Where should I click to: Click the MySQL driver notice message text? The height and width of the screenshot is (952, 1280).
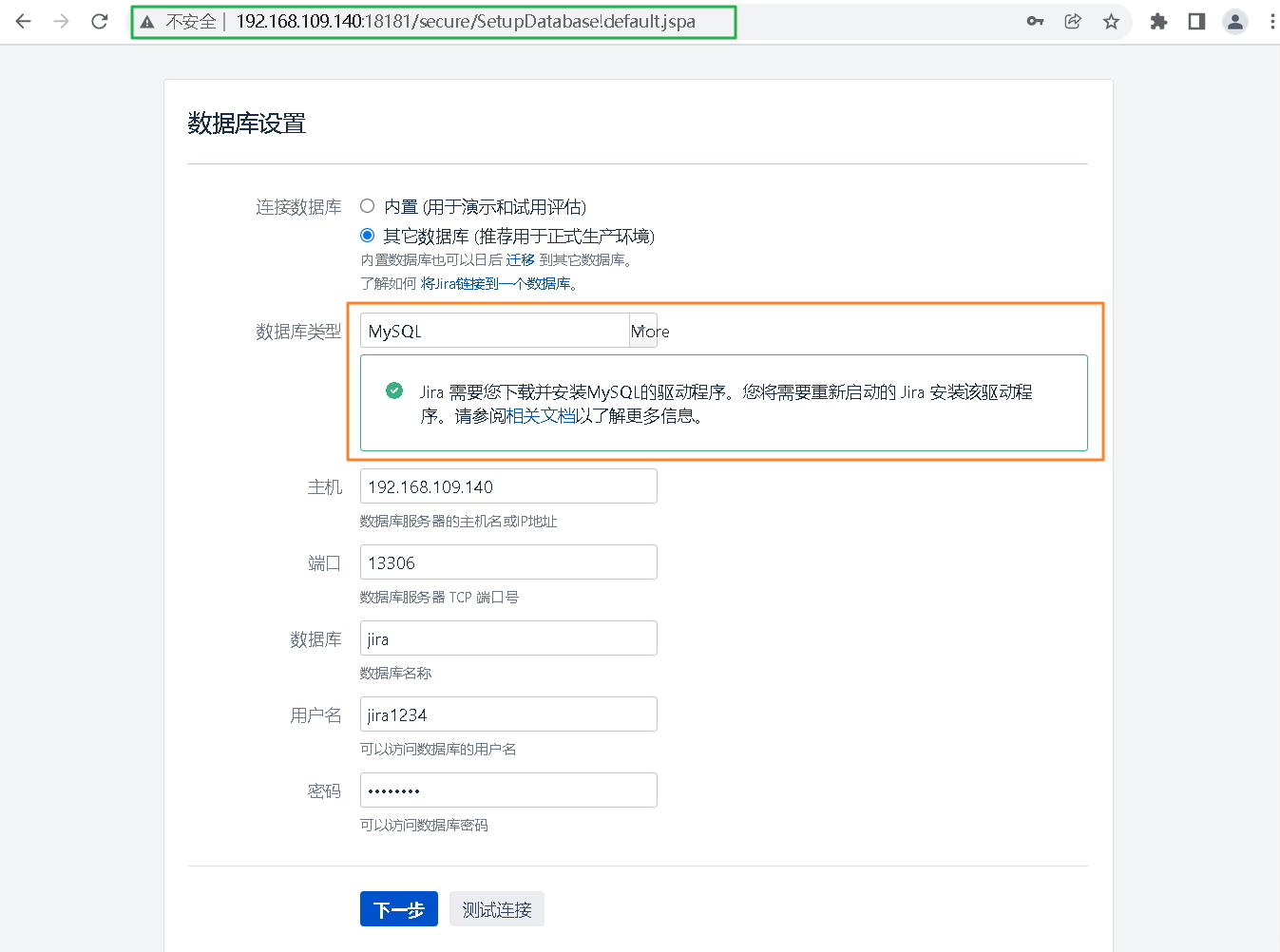coord(726,404)
